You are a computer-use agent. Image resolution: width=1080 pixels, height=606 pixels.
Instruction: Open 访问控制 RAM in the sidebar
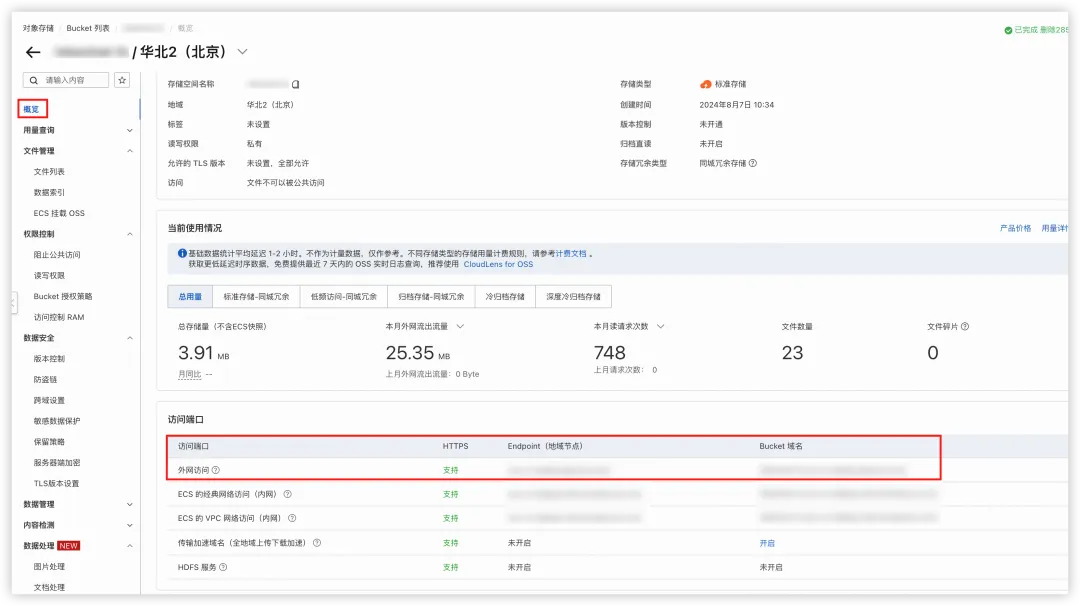click(x=59, y=317)
